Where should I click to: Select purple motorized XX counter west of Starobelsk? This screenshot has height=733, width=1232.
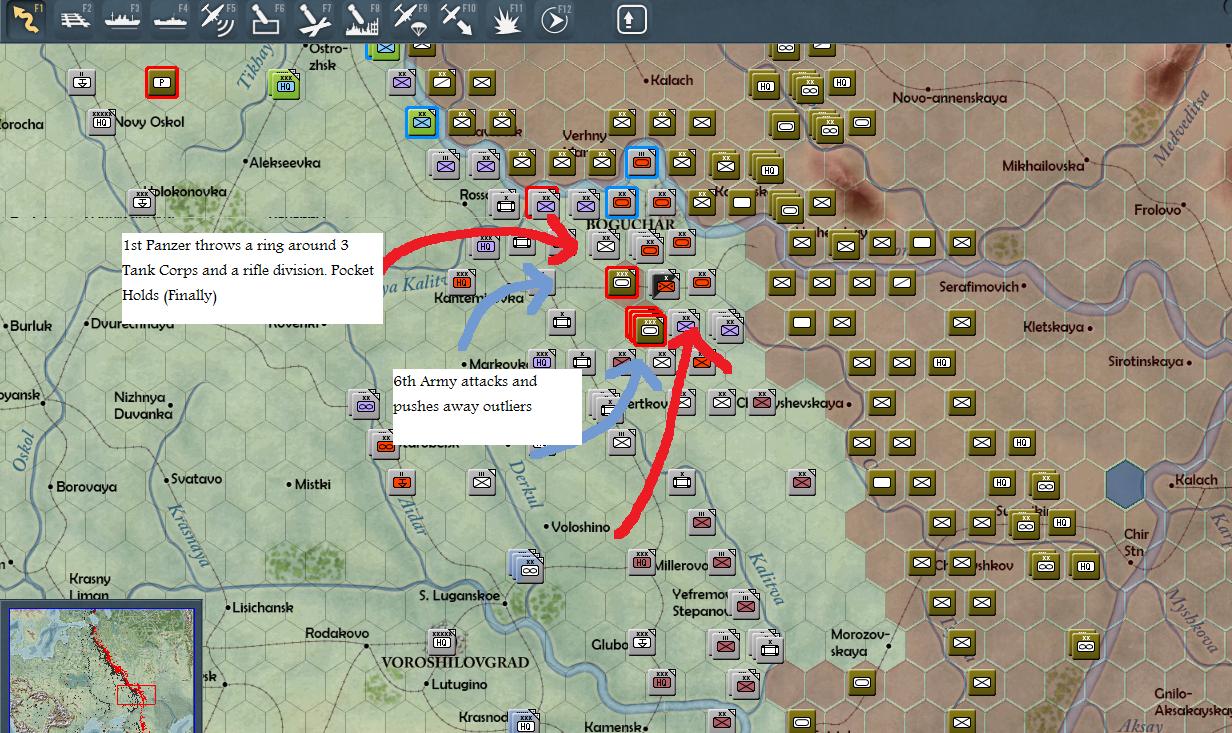[365, 404]
